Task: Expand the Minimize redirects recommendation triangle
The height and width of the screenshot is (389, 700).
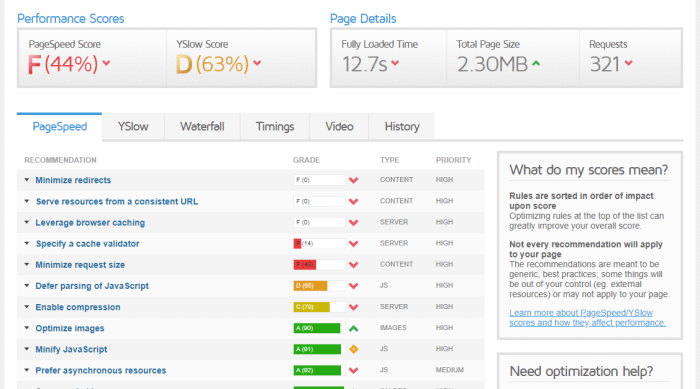Action: point(27,180)
